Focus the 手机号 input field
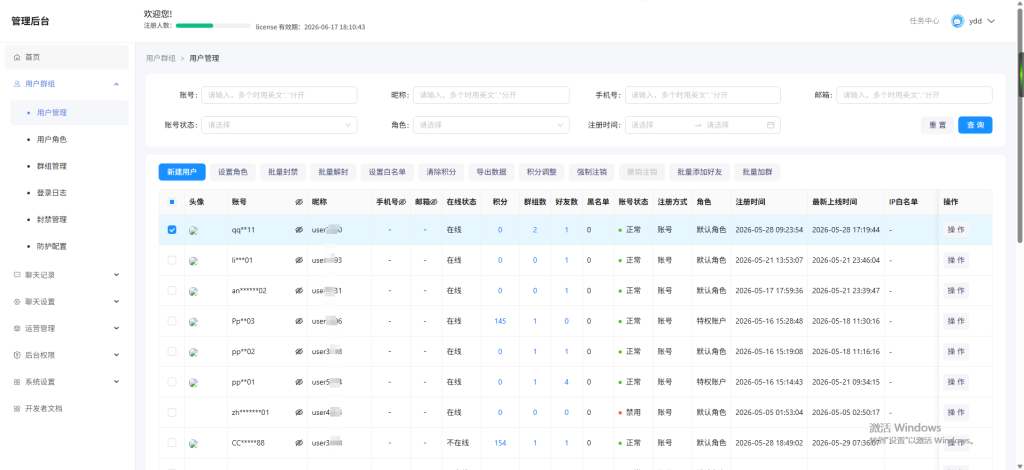Image resolution: width=1024 pixels, height=470 pixels. click(703, 95)
